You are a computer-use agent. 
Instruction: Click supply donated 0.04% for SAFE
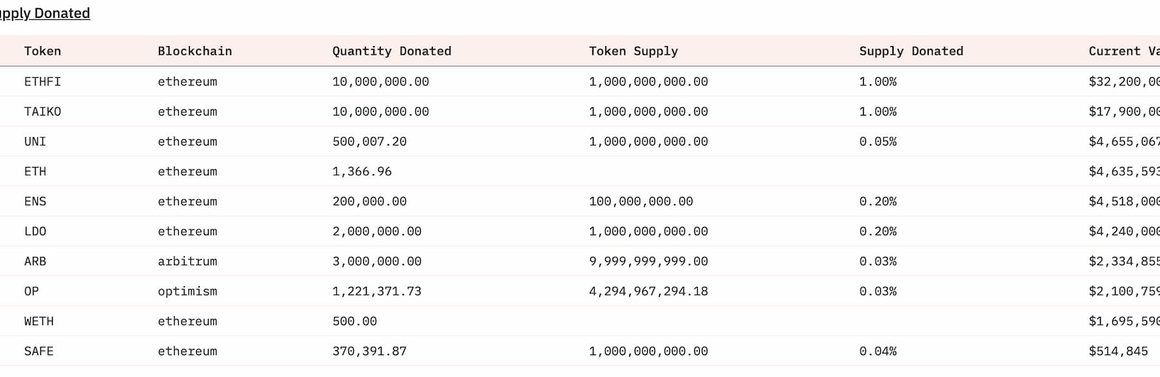877,351
